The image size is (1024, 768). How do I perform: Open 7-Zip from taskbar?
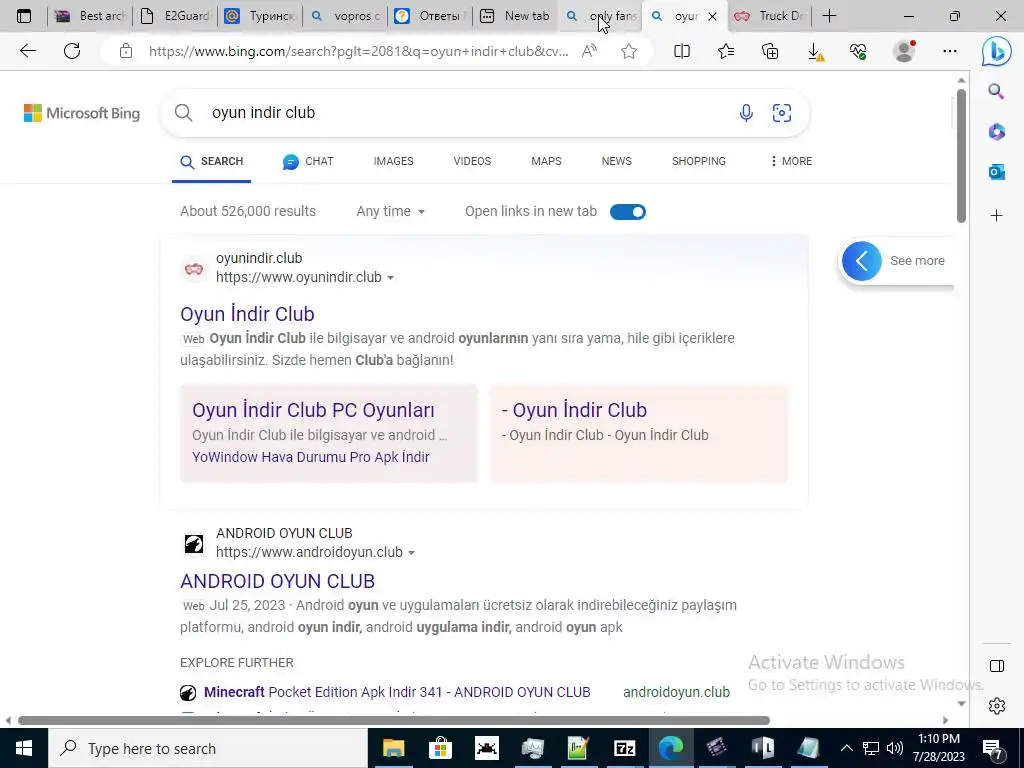tap(624, 748)
